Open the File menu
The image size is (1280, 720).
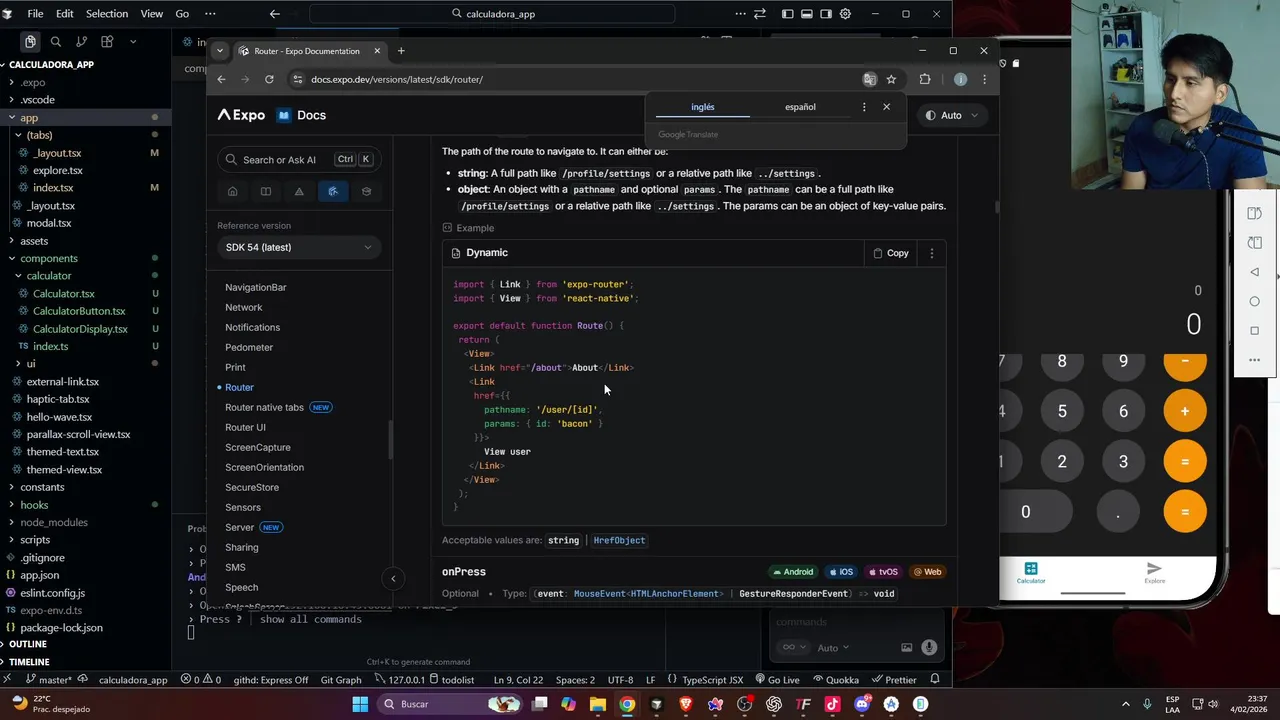click(35, 14)
